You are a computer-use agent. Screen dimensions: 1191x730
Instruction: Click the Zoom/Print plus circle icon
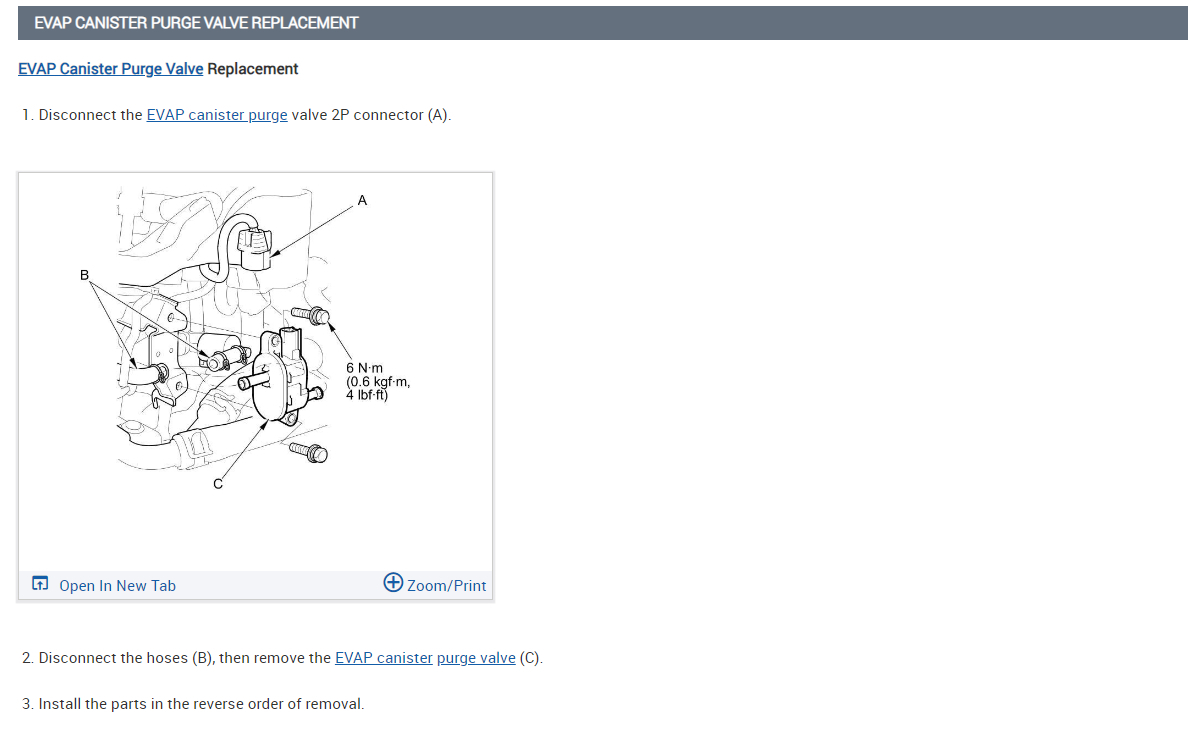393,583
